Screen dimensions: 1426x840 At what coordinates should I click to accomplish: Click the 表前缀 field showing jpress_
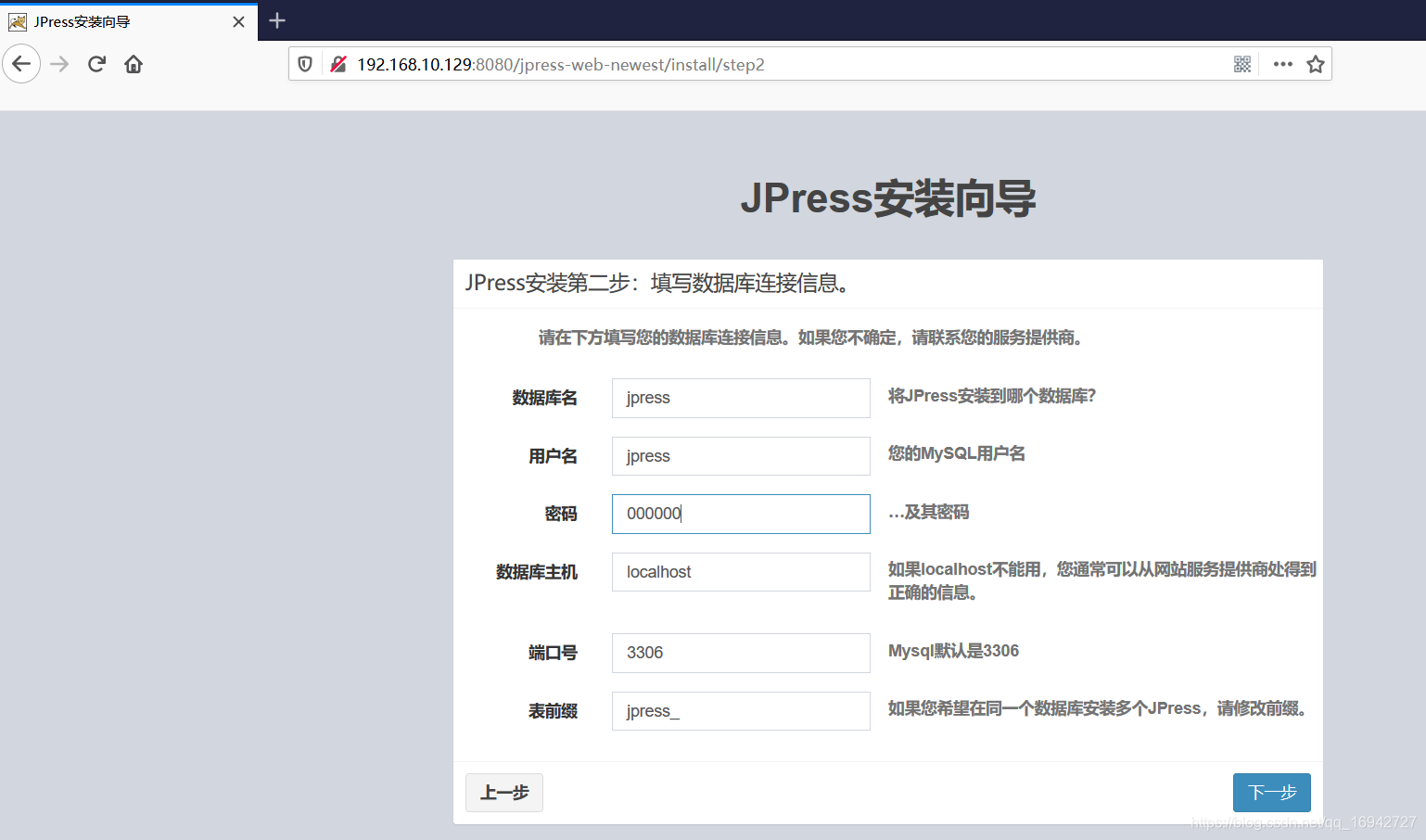coord(740,710)
